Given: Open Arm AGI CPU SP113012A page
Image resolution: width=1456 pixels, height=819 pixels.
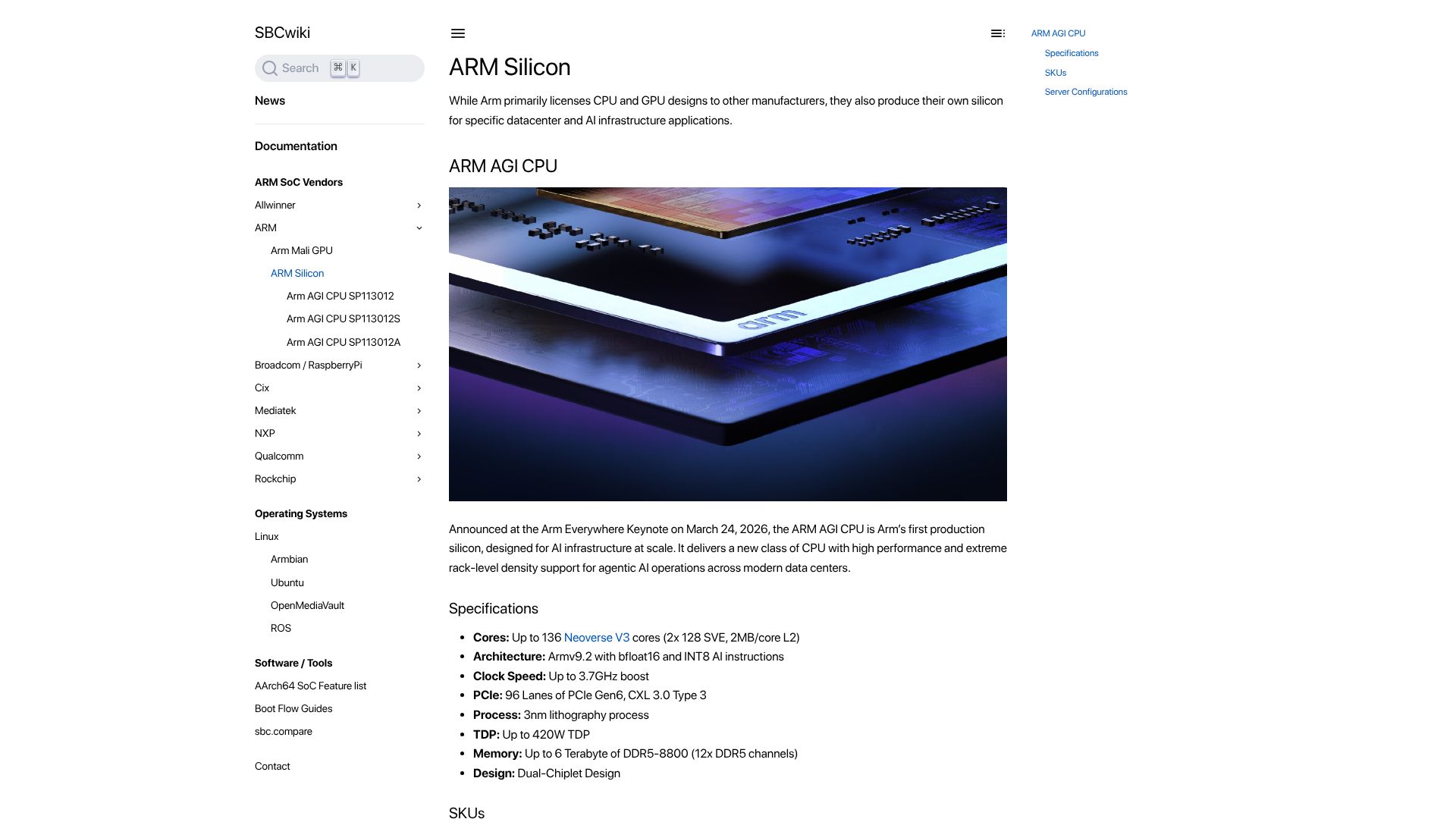Looking at the screenshot, I should pyautogui.click(x=344, y=343).
